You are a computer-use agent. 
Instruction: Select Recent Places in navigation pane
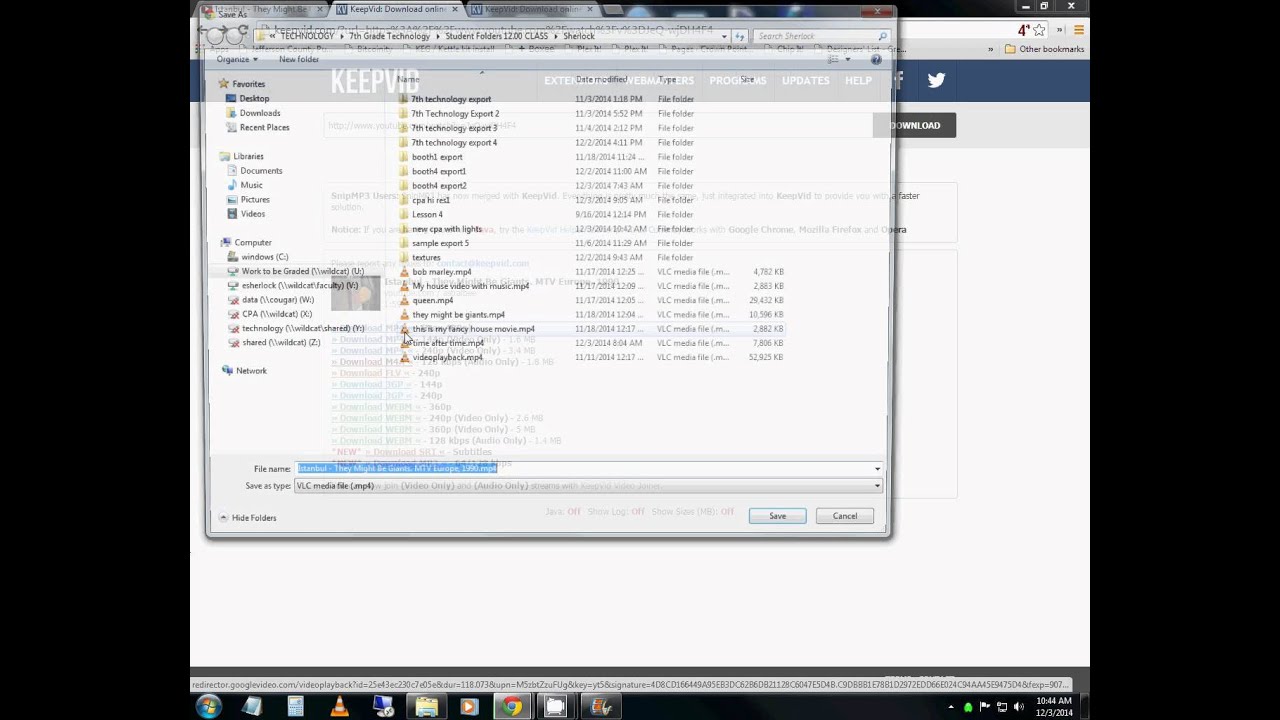point(264,128)
